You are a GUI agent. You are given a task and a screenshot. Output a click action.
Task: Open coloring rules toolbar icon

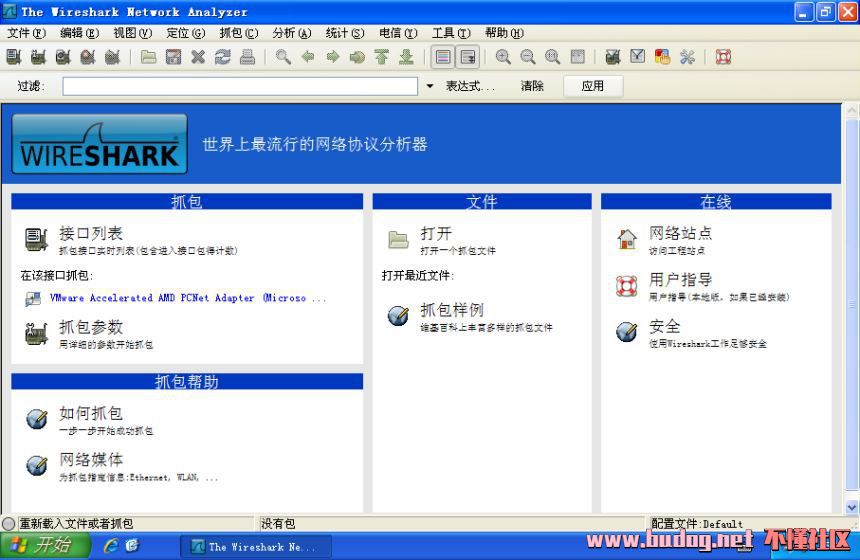coord(662,57)
